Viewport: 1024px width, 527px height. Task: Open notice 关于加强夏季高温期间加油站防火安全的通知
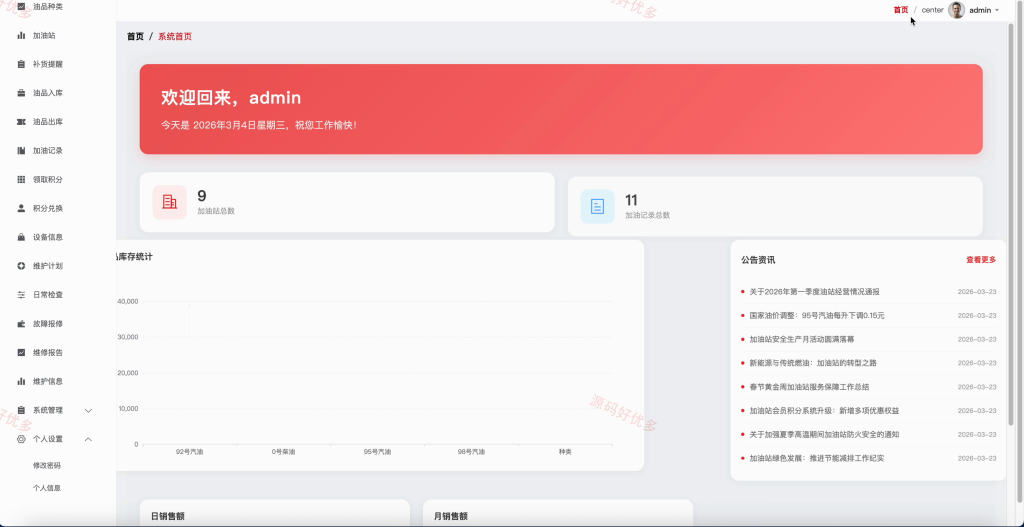pyautogui.click(x=824, y=434)
